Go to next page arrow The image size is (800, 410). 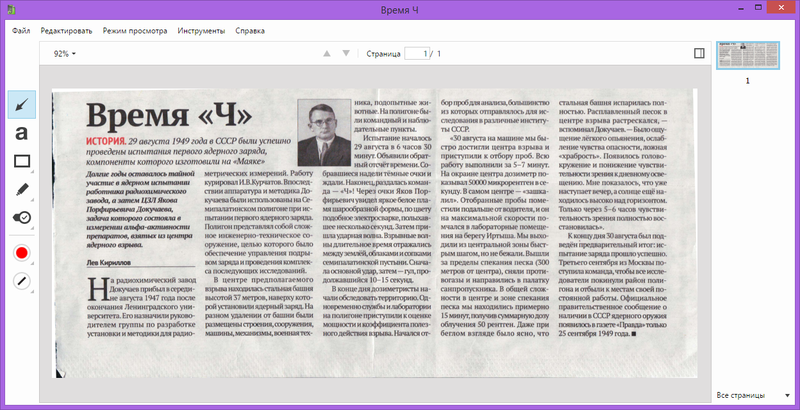point(346,54)
